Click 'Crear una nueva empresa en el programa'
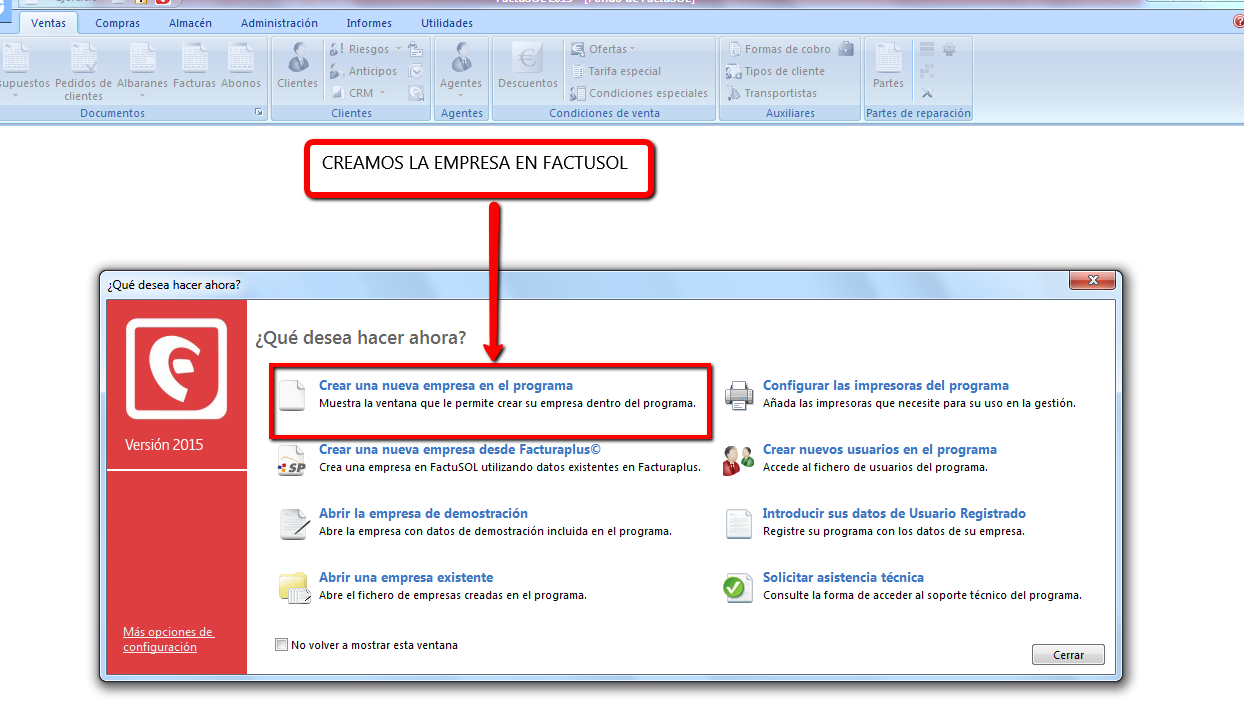This screenshot has width=1244, height=722. [446, 385]
